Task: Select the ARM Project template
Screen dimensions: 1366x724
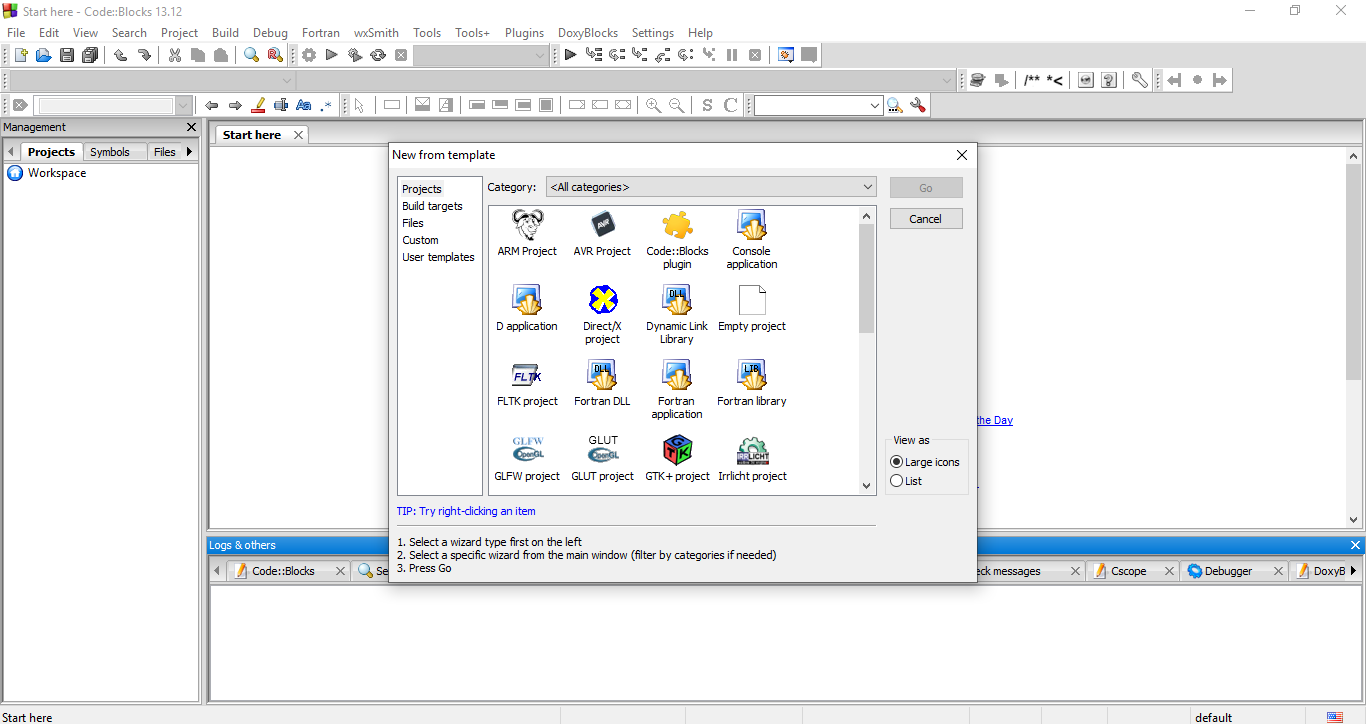Action: pyautogui.click(x=527, y=233)
